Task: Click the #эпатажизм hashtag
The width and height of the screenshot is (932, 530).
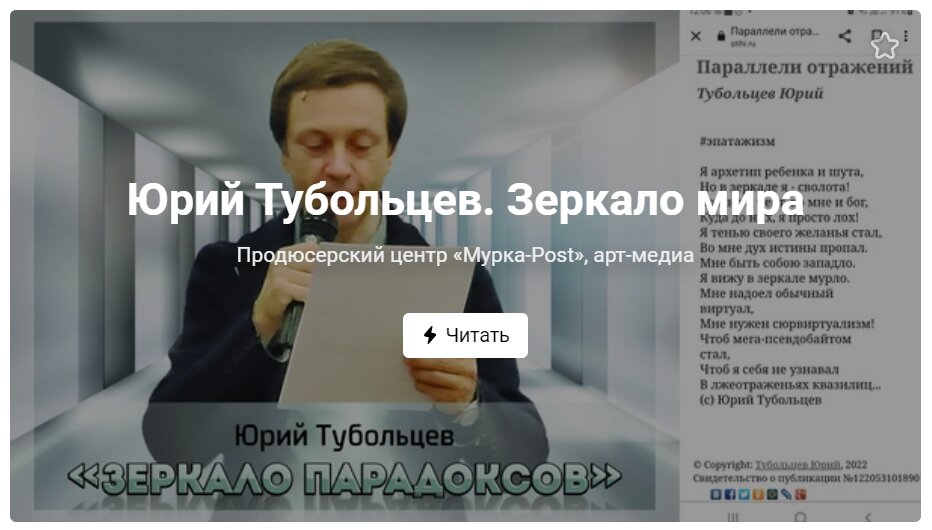Action: click(737, 141)
